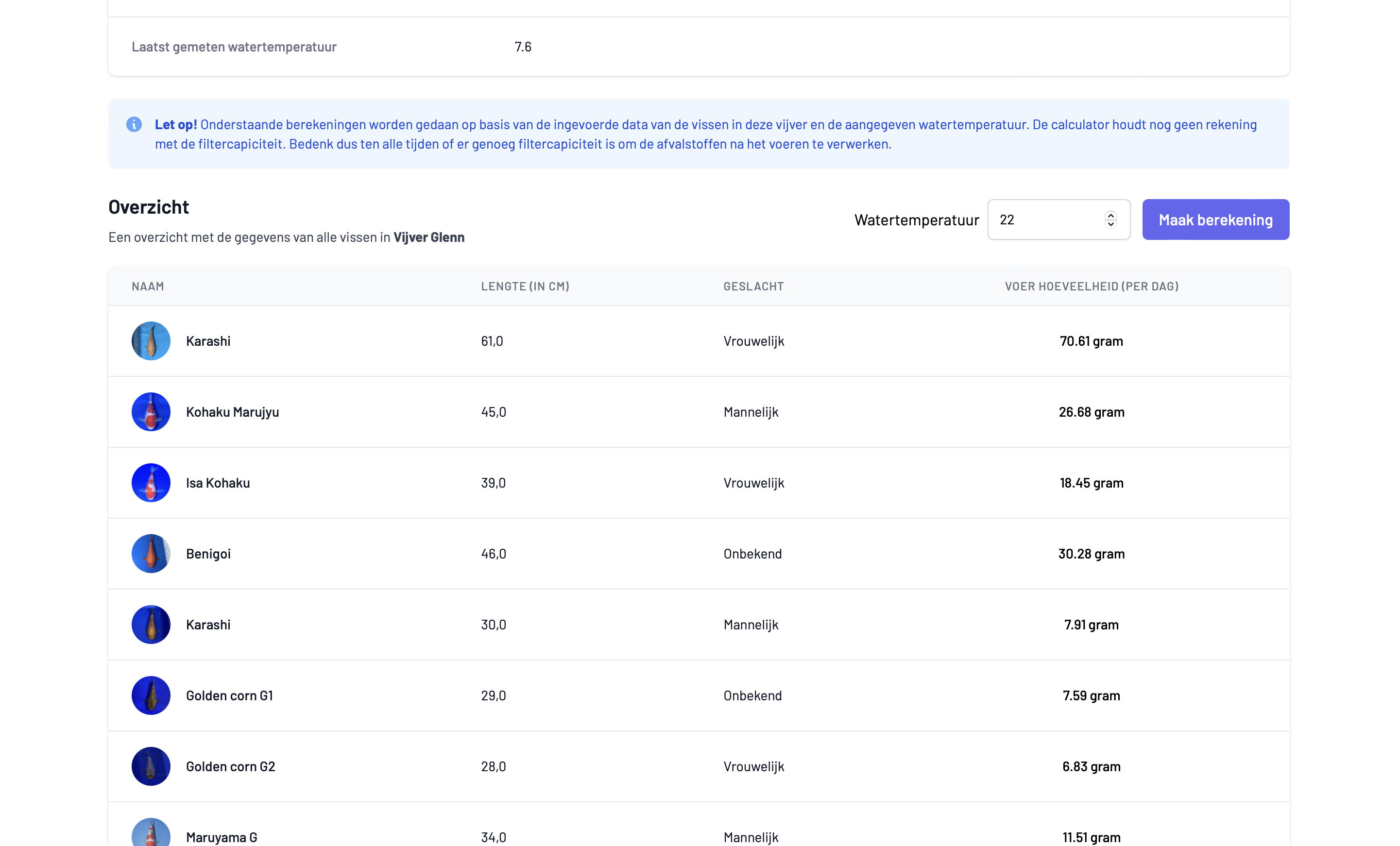Open the Kohaku Marujyu name link
Image resolution: width=1400 pixels, height=846 pixels.
232,412
